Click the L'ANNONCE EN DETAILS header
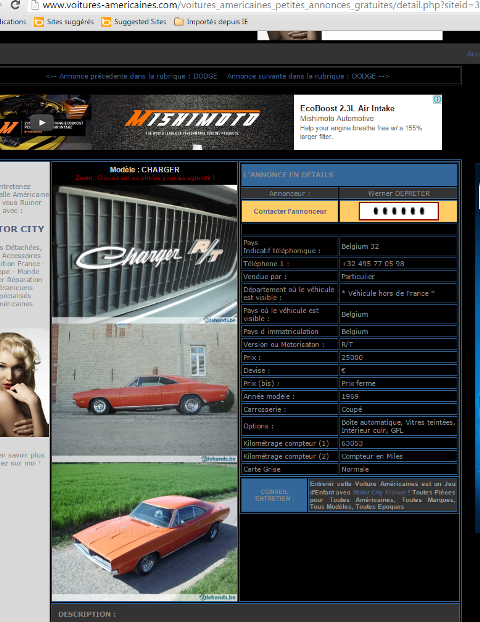This screenshot has height=622, width=480. pyautogui.click(x=349, y=175)
